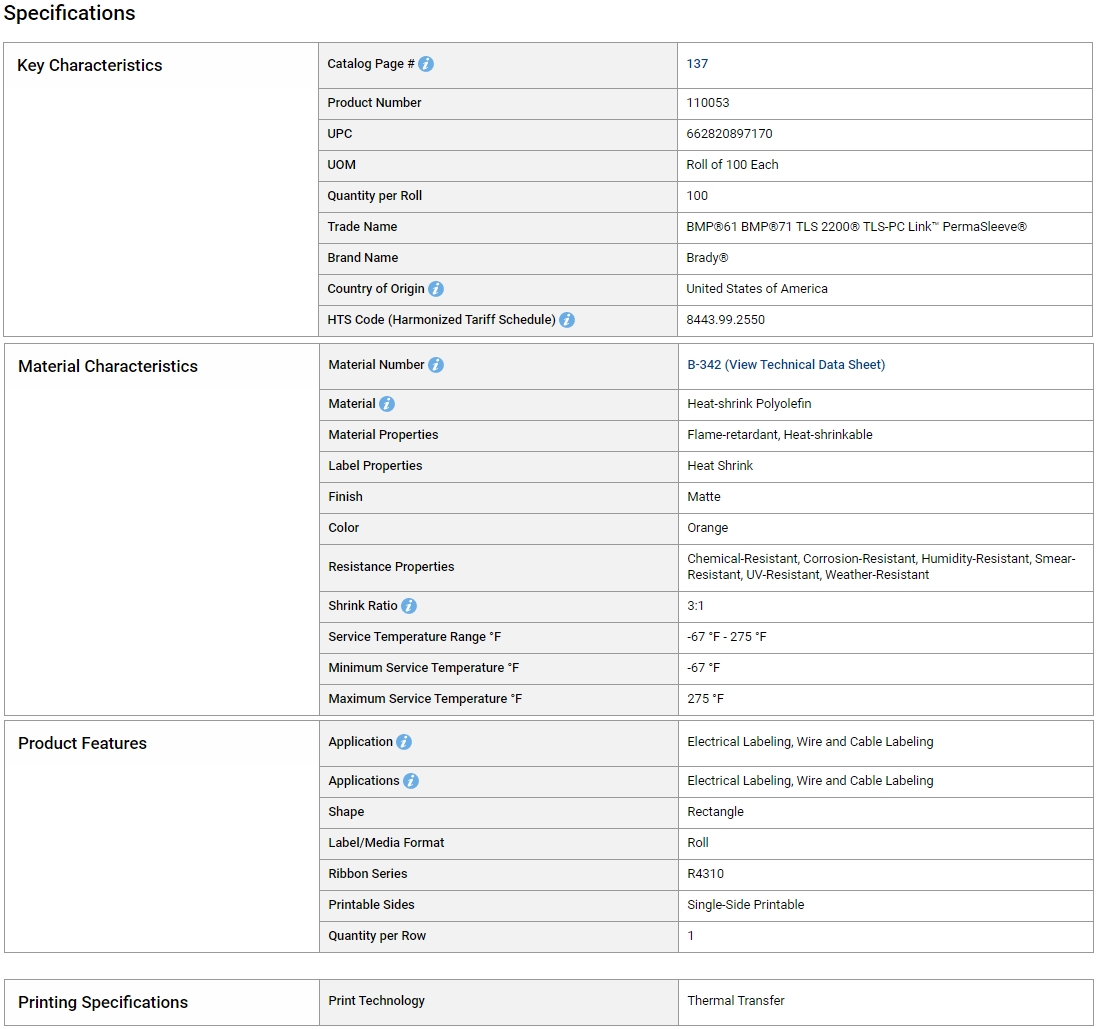1098x1029 pixels.
Task: Click the temperature range -67 °F - 275 °F
Action: point(726,637)
